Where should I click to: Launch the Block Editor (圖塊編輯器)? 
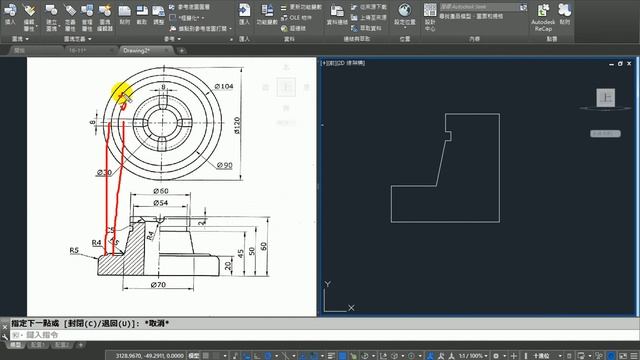click(x=105, y=18)
